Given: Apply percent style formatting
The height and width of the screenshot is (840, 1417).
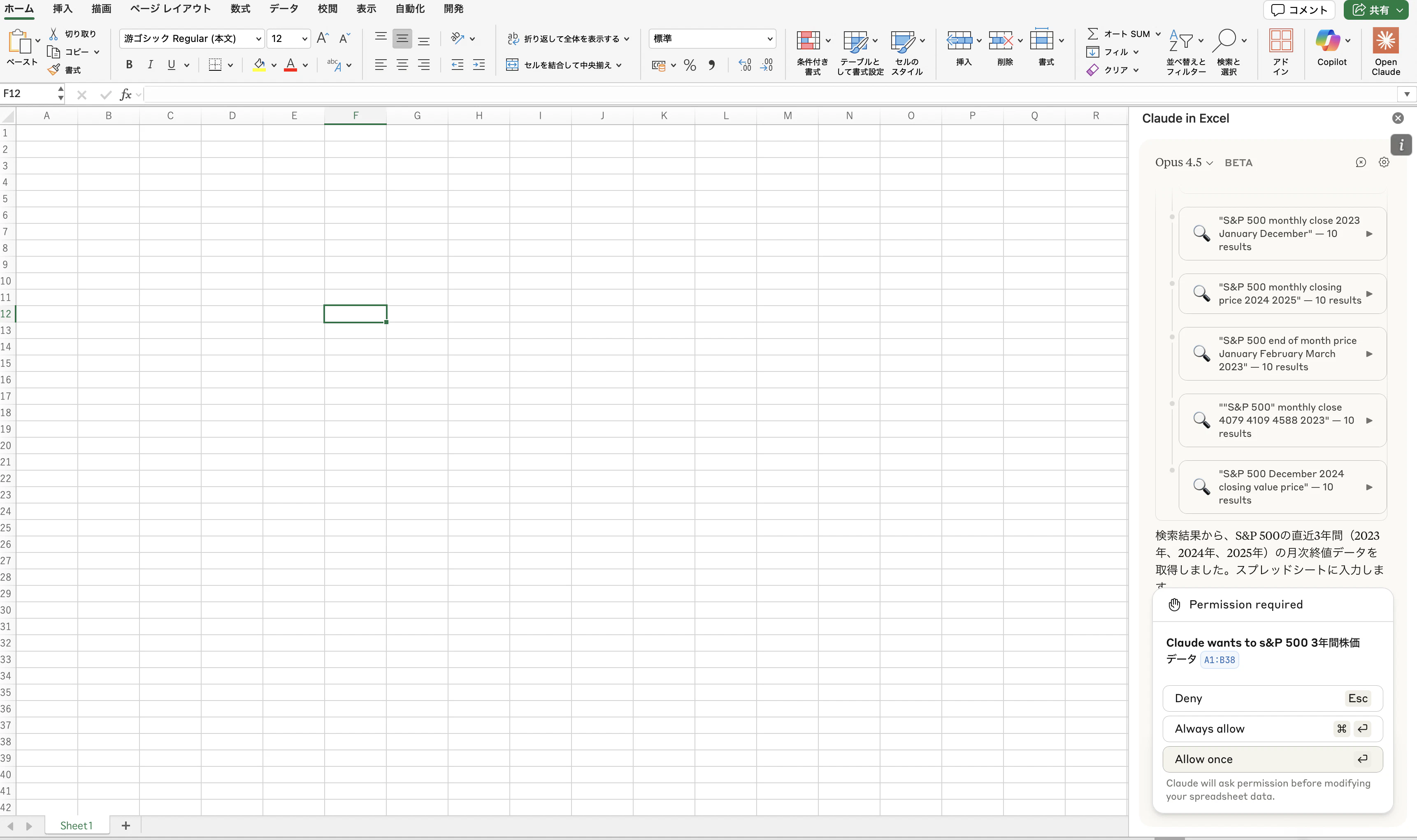Looking at the screenshot, I should [x=690, y=65].
